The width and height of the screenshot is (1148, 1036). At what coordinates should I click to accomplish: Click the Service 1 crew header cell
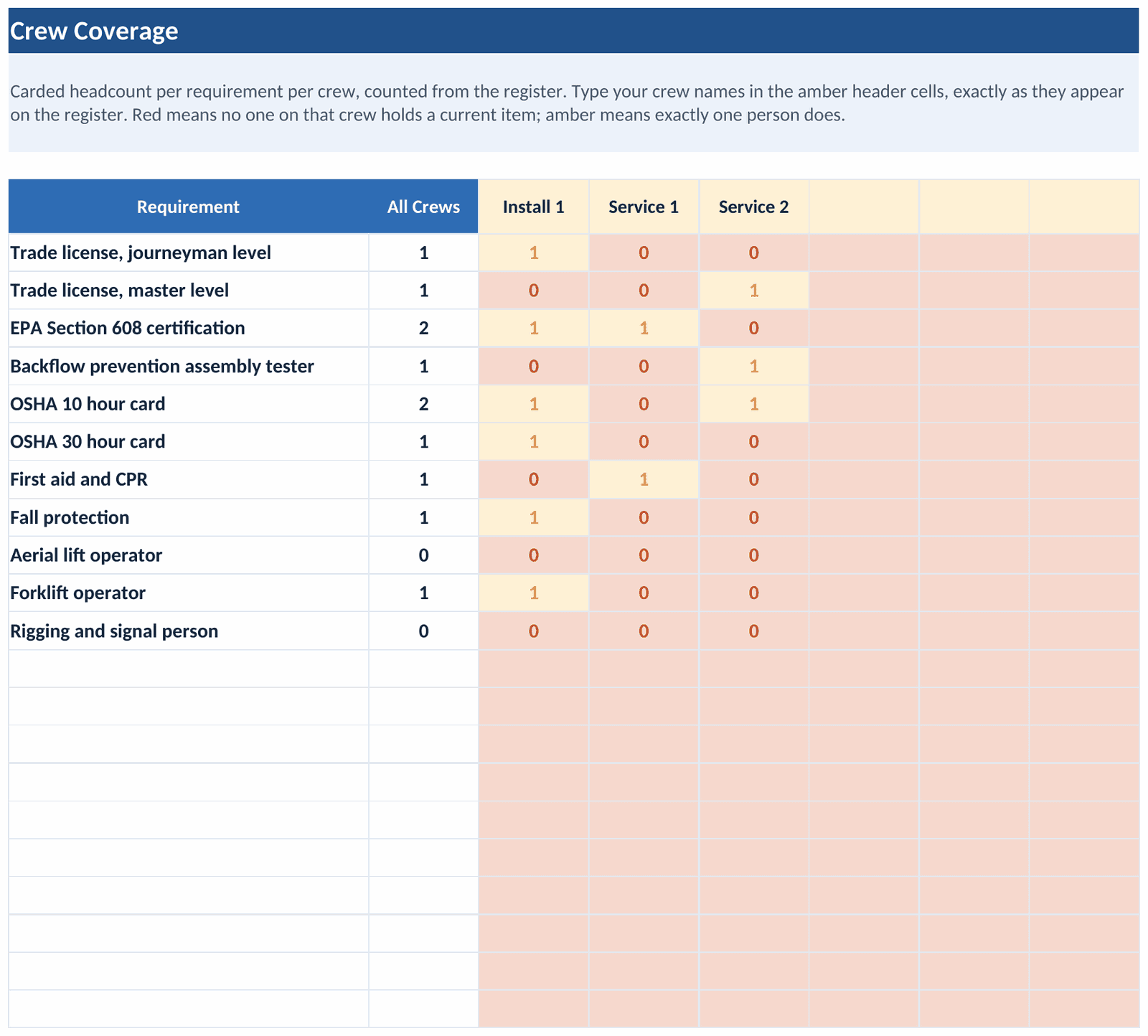pyautogui.click(x=644, y=207)
